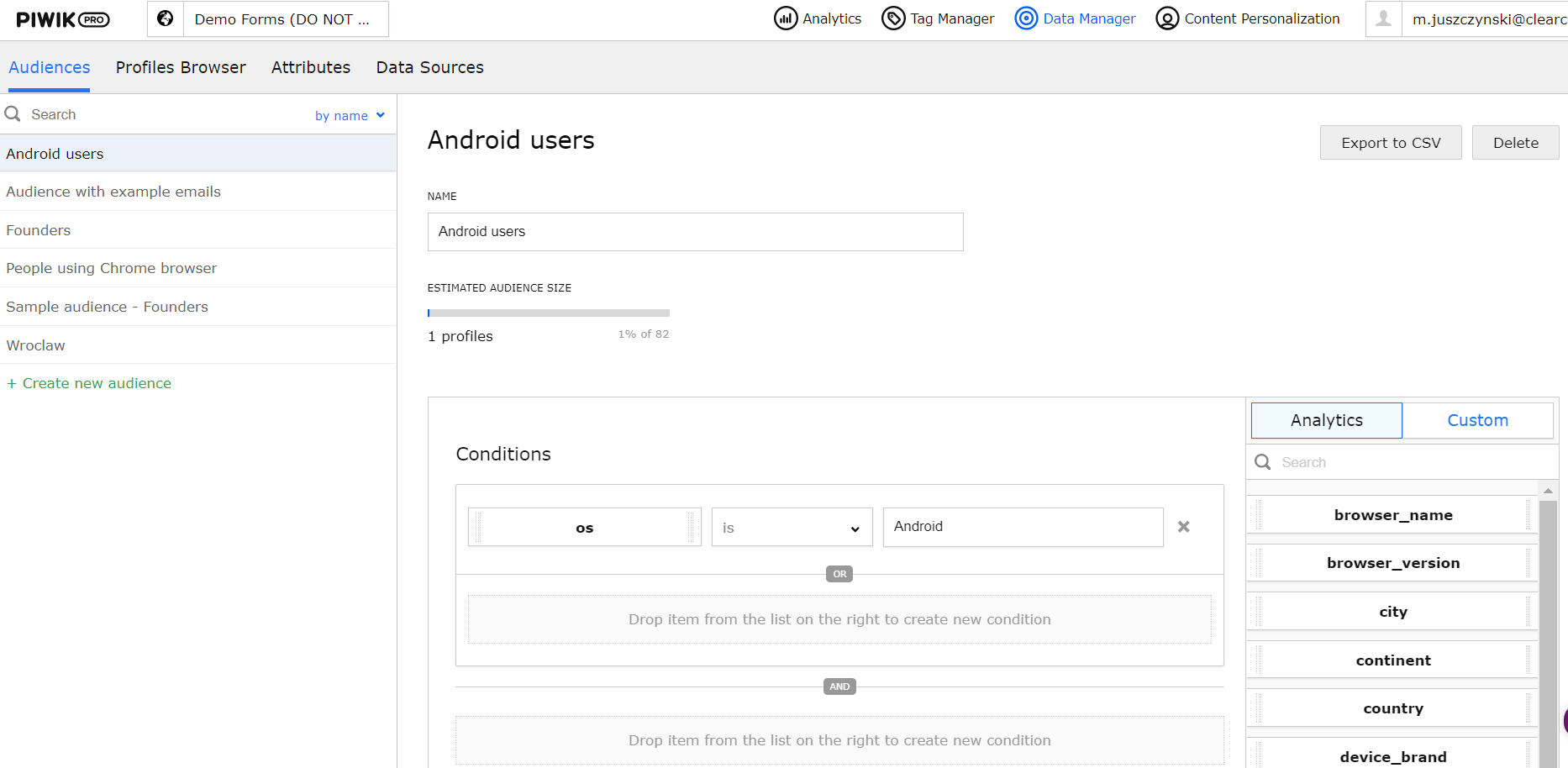Screen dimensions: 1568x768
Task: Click the PIWIK PRO logo
Action: [x=63, y=19]
